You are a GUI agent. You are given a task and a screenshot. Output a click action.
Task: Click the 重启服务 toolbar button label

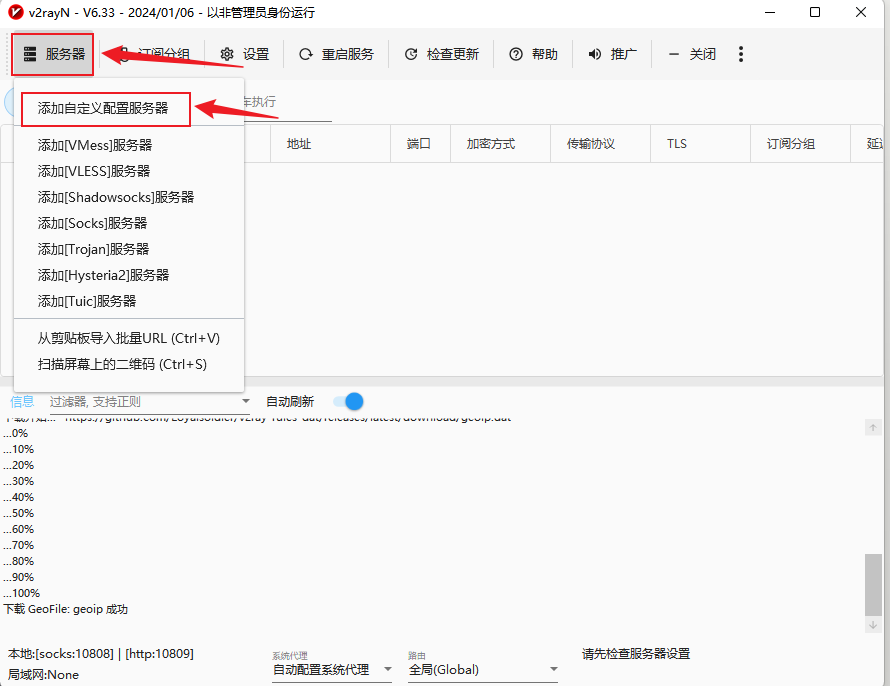(x=348, y=54)
